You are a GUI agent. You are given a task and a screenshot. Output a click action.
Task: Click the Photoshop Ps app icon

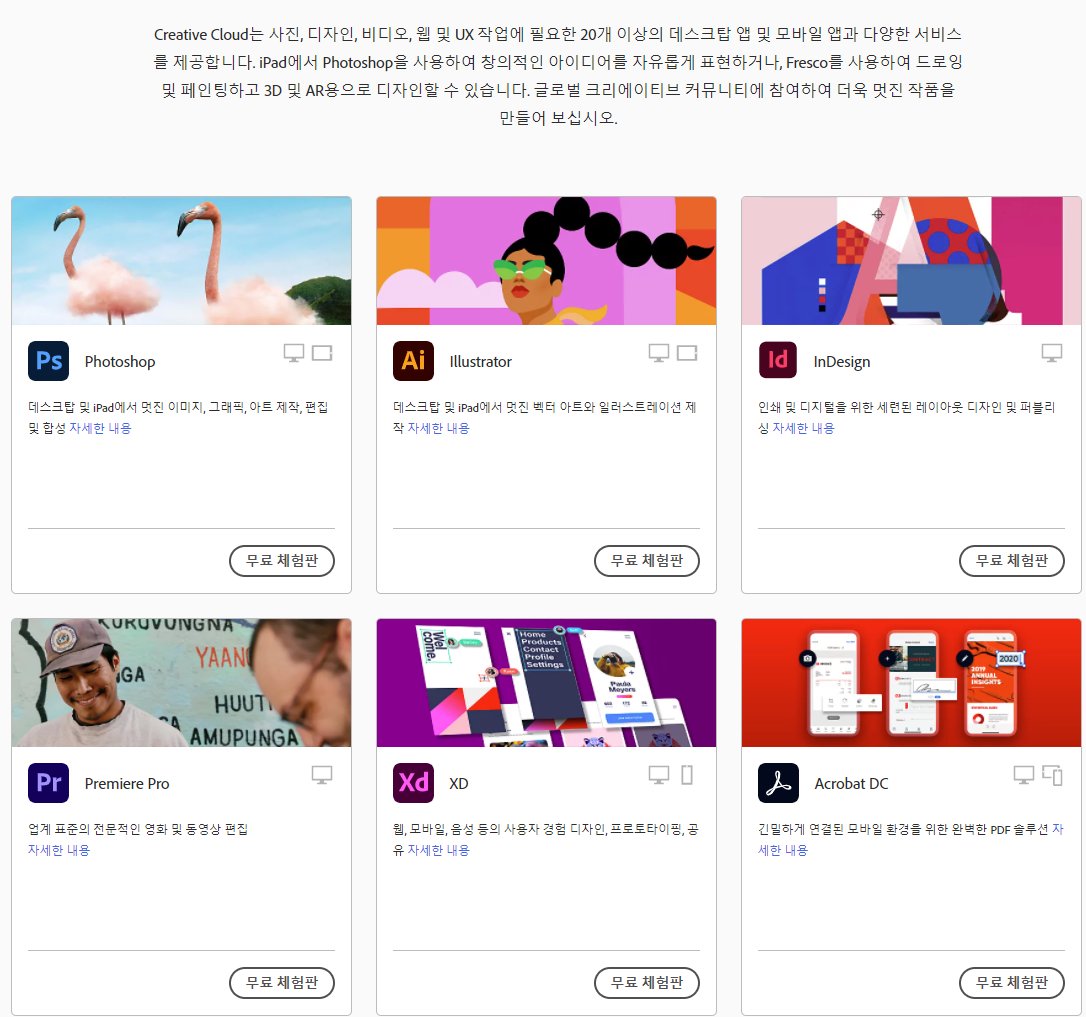tap(48, 361)
